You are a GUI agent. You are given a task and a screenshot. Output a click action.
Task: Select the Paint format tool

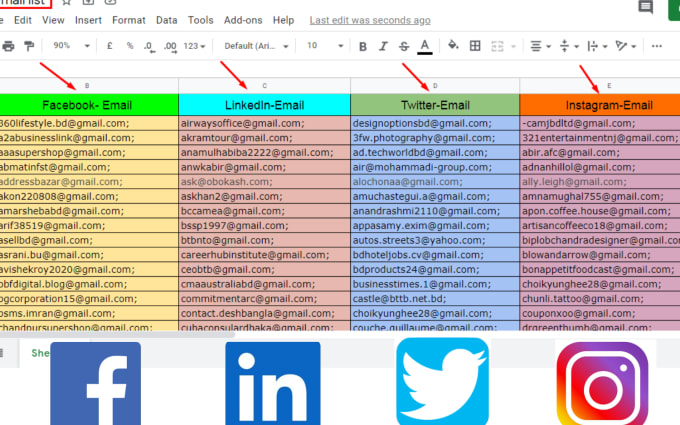point(29,46)
